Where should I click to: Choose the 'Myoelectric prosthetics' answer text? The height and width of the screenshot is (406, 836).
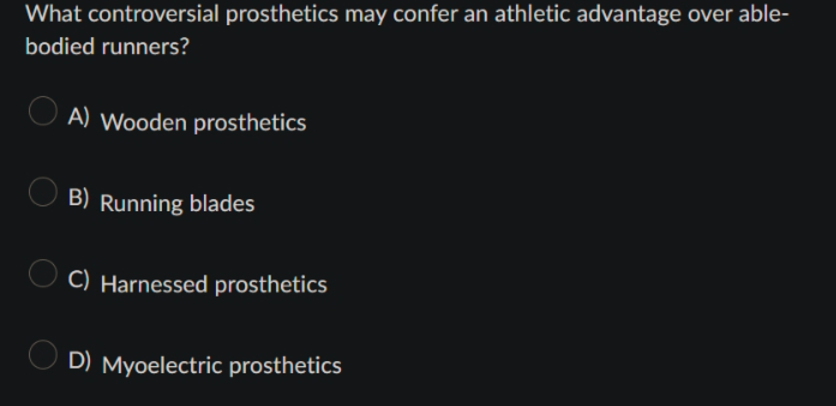click(222, 365)
